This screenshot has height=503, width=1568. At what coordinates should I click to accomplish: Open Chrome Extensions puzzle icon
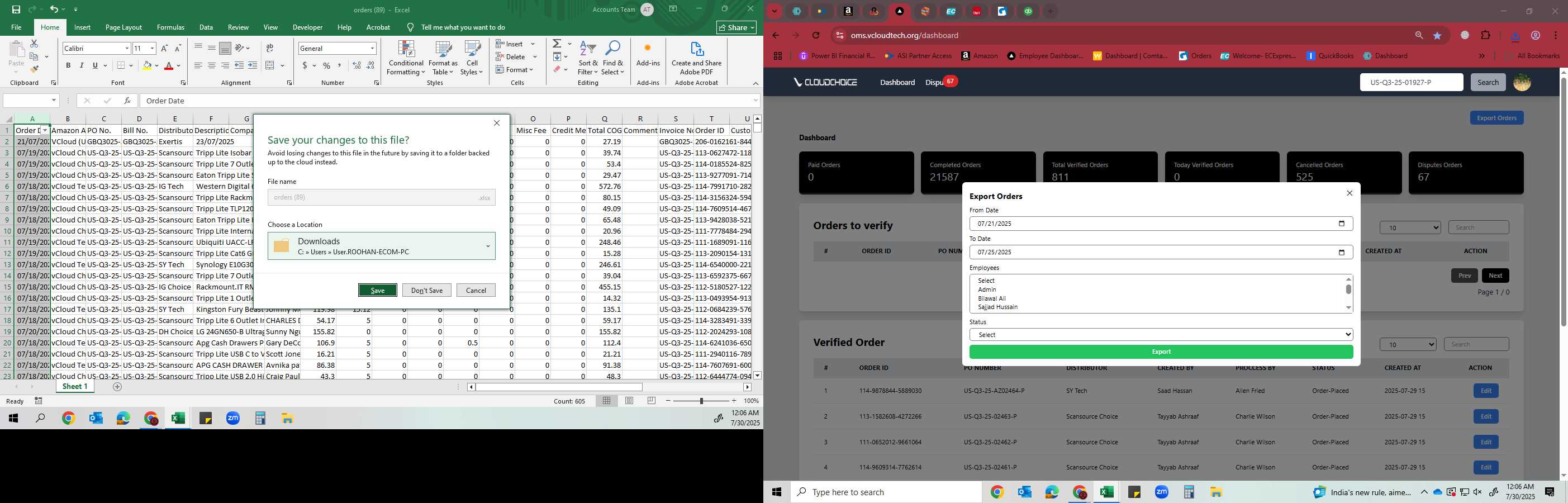tap(1486, 35)
